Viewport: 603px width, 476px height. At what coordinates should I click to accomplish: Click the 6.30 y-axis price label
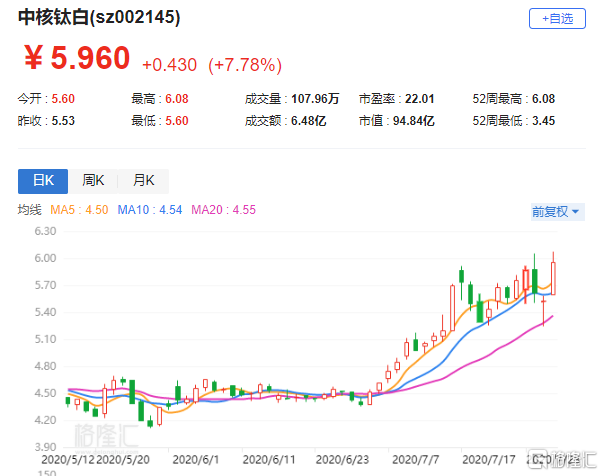click(x=45, y=231)
